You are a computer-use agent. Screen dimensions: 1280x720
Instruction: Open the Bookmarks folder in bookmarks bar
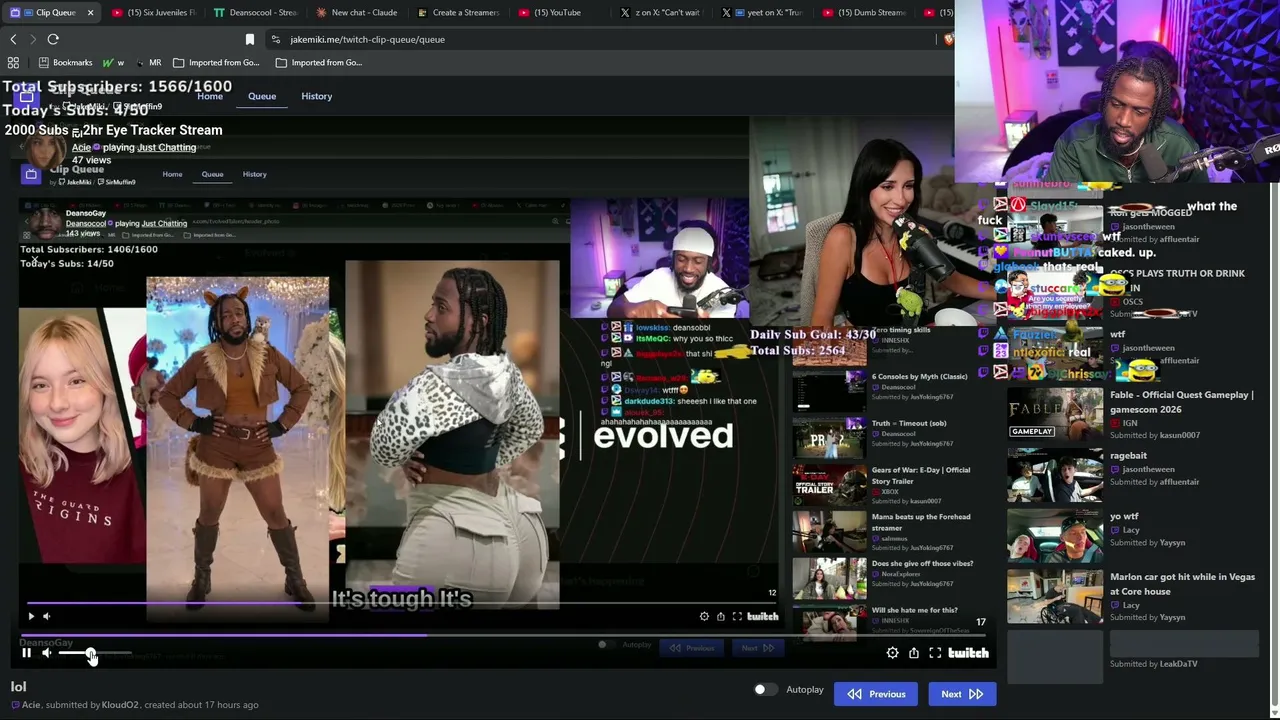coord(65,62)
